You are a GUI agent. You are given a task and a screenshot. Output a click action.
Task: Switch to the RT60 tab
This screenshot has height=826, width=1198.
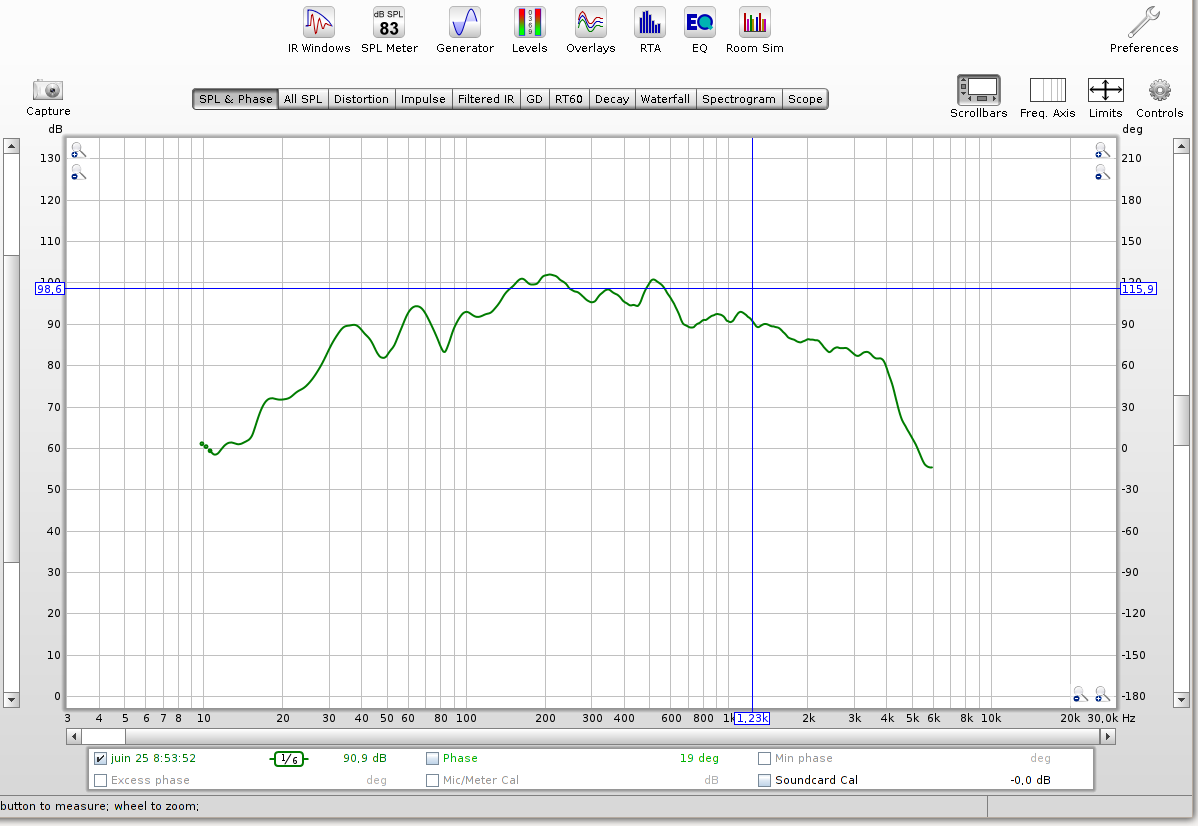tap(569, 99)
